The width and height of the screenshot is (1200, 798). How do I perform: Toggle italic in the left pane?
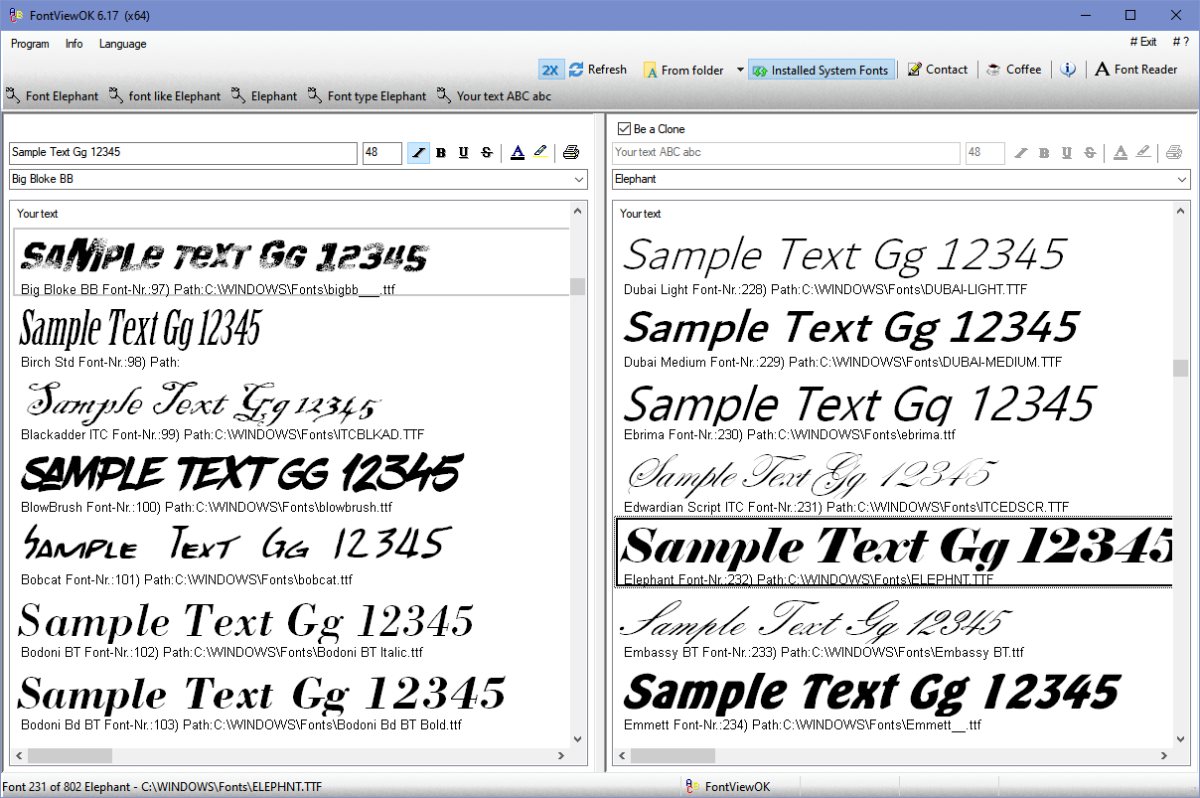tap(419, 153)
